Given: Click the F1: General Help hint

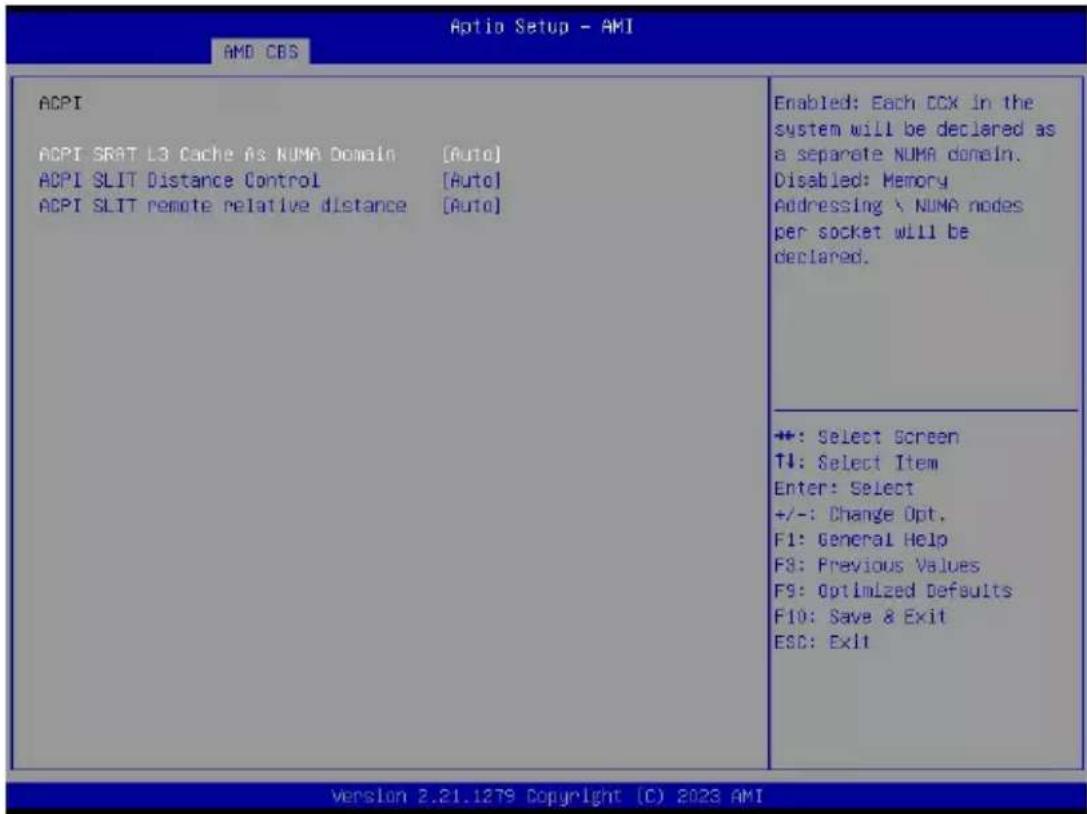Looking at the screenshot, I should click(x=860, y=539).
